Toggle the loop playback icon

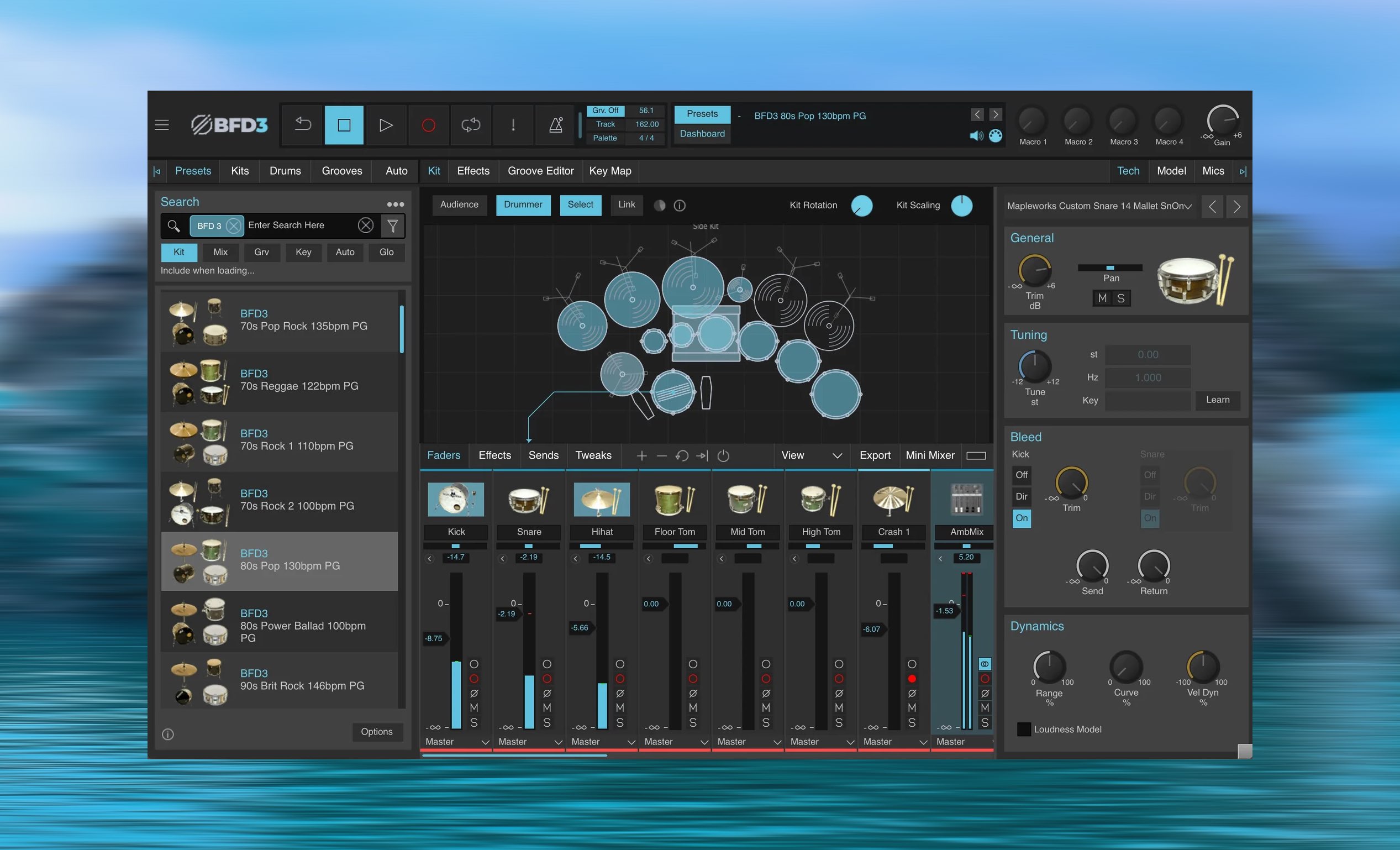point(471,125)
